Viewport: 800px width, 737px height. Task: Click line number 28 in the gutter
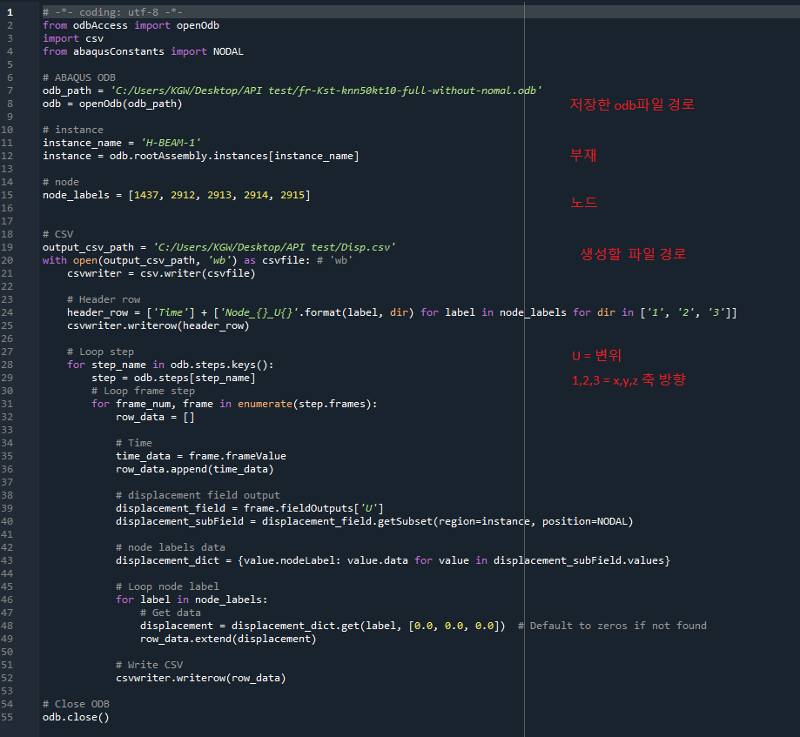[7, 365]
